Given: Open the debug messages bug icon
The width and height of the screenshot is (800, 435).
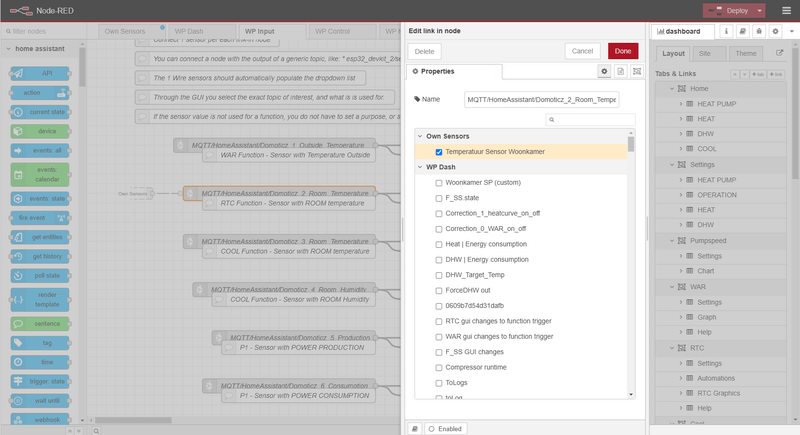Looking at the screenshot, I should (x=759, y=31).
